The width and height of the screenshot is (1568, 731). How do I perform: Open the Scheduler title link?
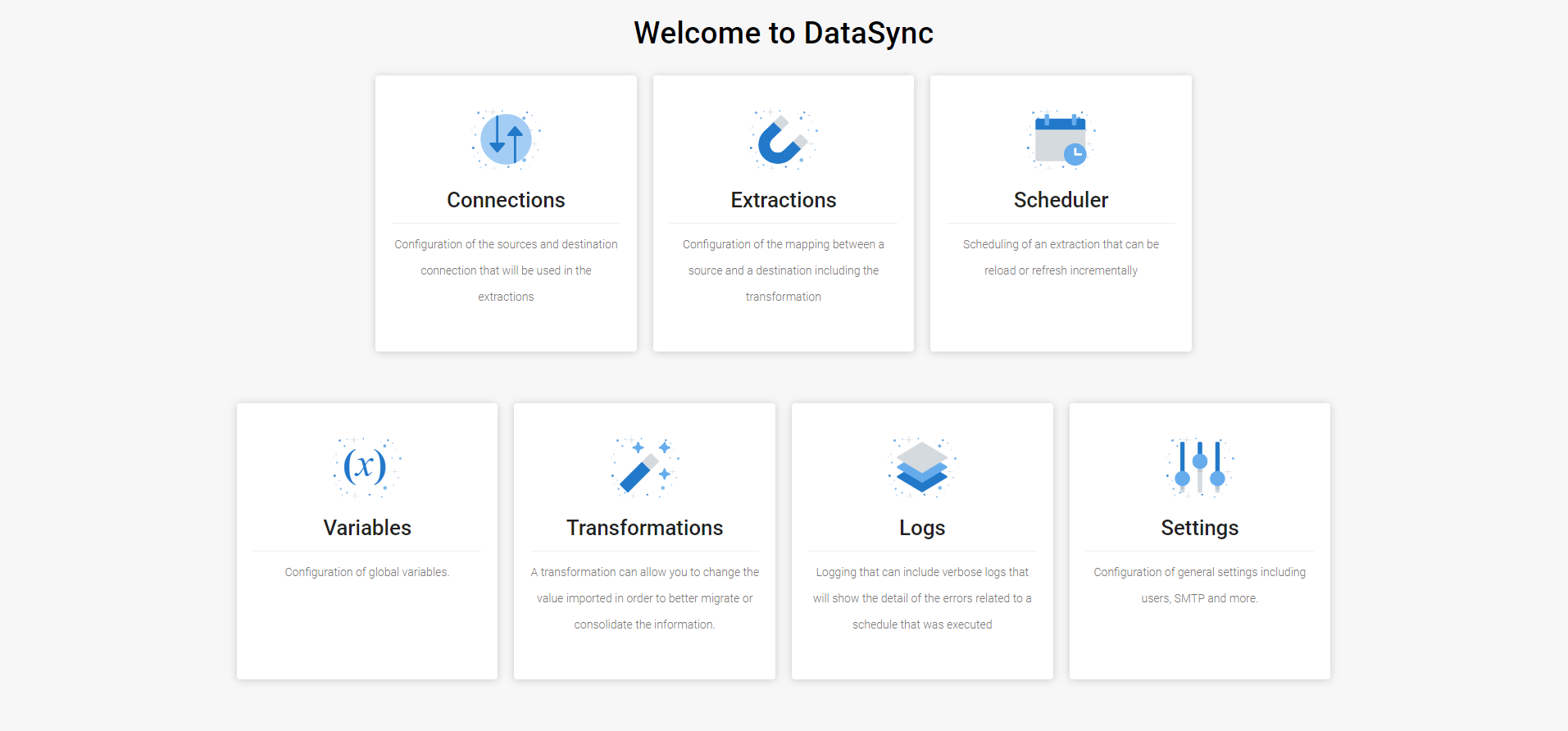click(x=1061, y=200)
